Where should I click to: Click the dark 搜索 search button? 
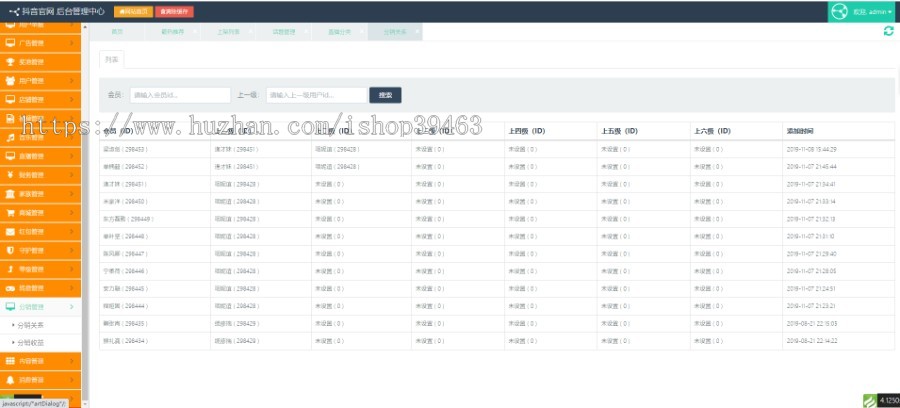385,95
